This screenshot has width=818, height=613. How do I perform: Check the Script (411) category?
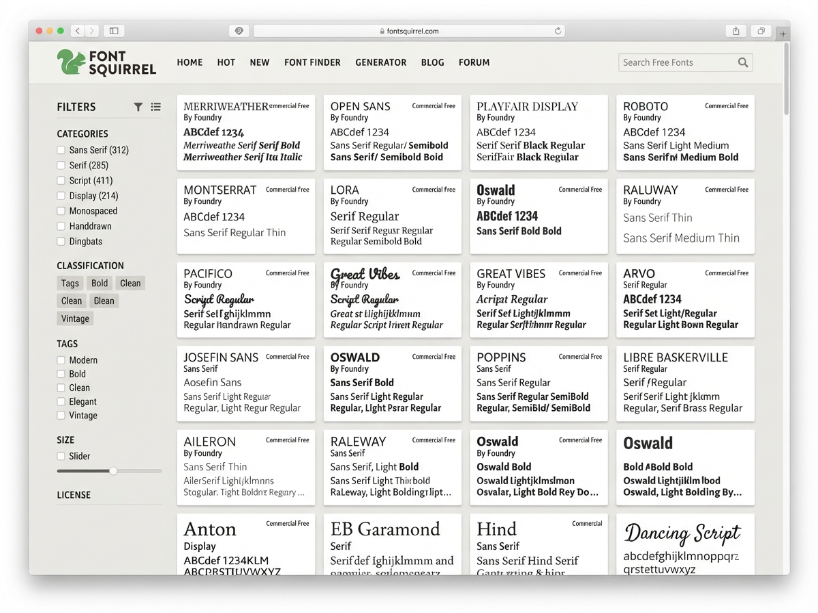coord(61,181)
